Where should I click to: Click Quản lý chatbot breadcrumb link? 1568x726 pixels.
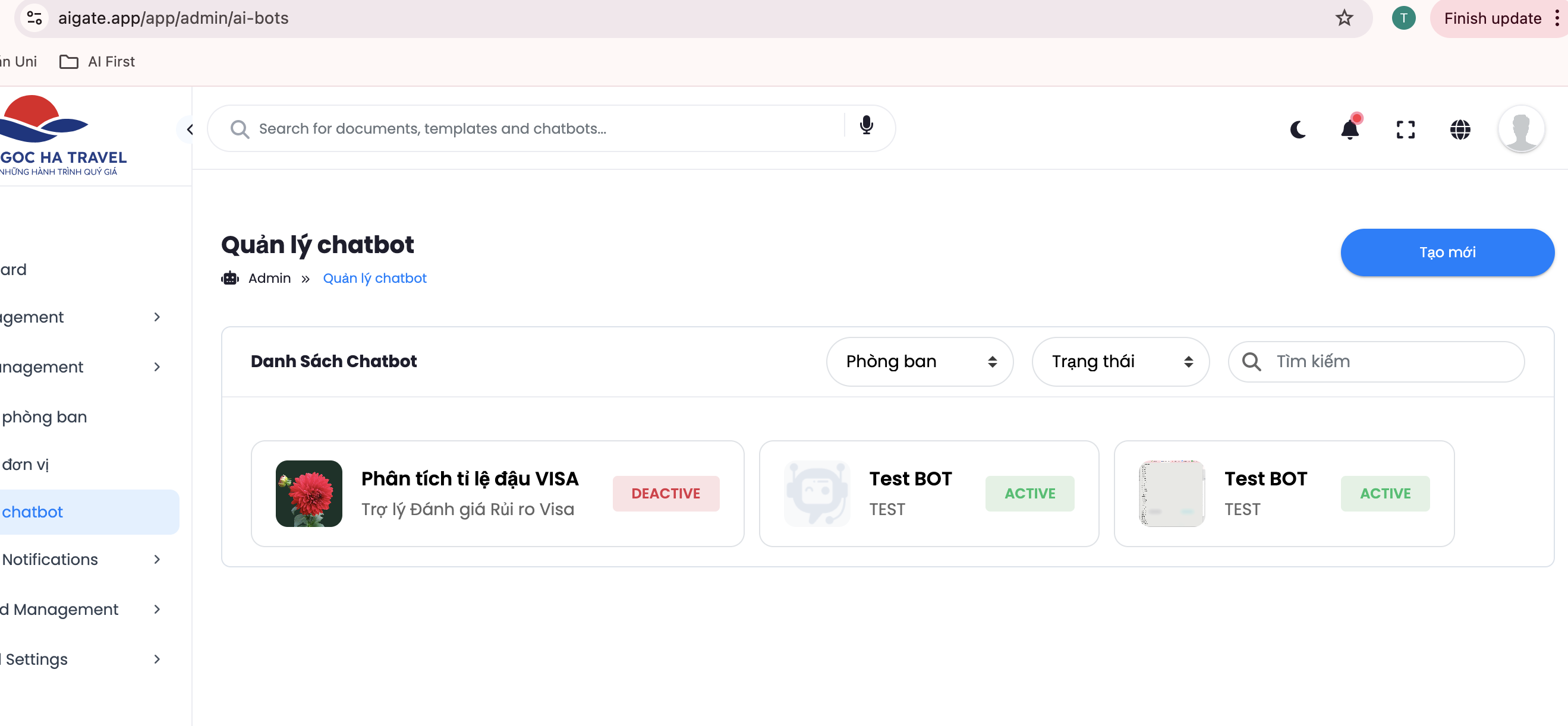(x=374, y=278)
